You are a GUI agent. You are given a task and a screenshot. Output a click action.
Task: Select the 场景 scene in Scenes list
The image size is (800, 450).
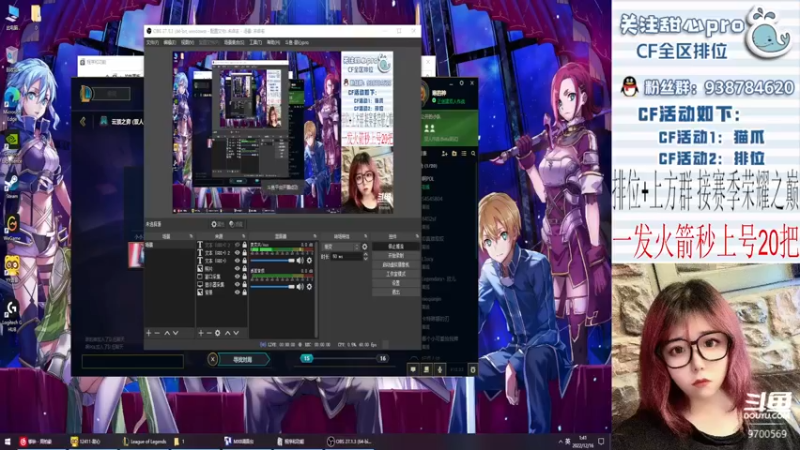(169, 245)
